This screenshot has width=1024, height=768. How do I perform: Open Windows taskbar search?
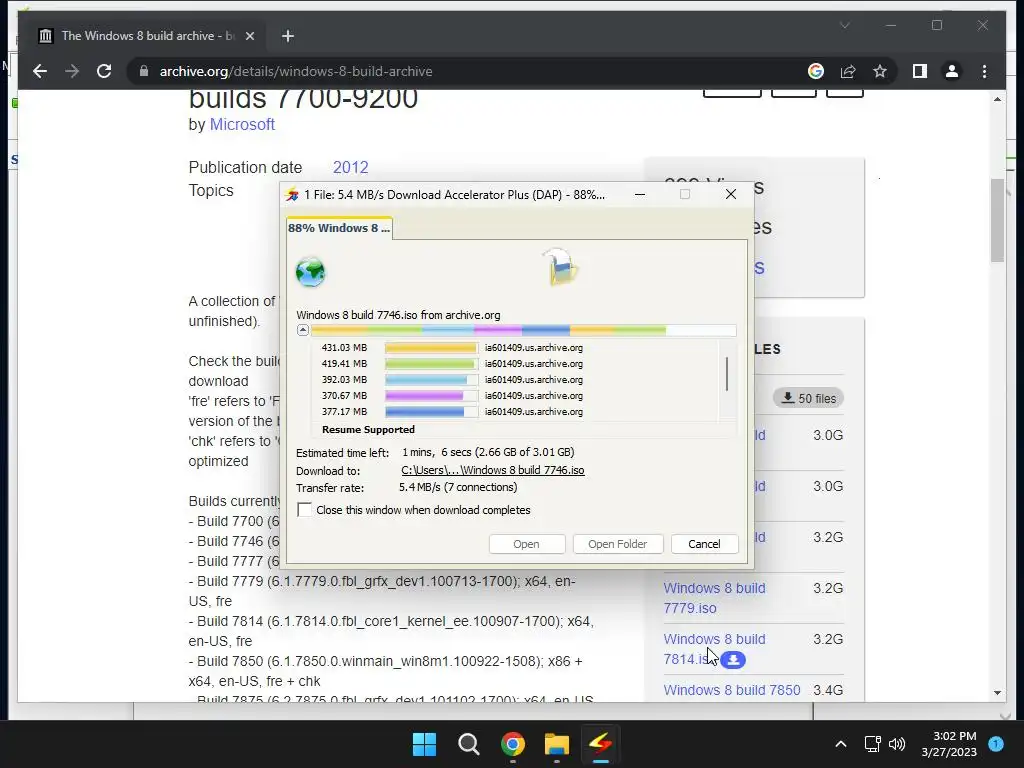pyautogui.click(x=468, y=744)
